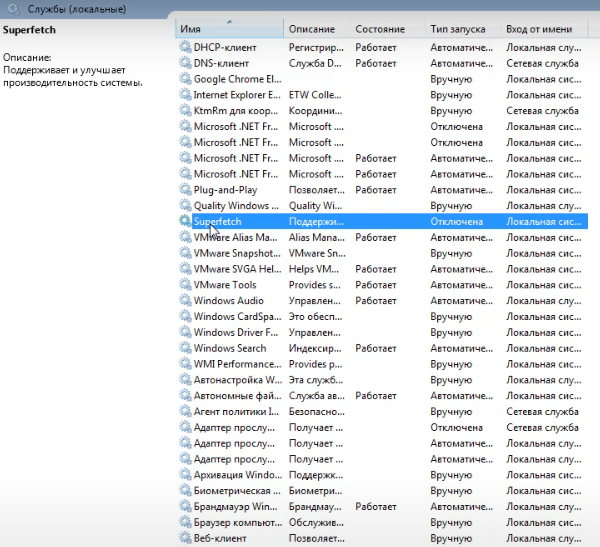Screen dimensions: 600x547
Task: Click the gear icon of VMware Snapshot...
Action: [185, 253]
